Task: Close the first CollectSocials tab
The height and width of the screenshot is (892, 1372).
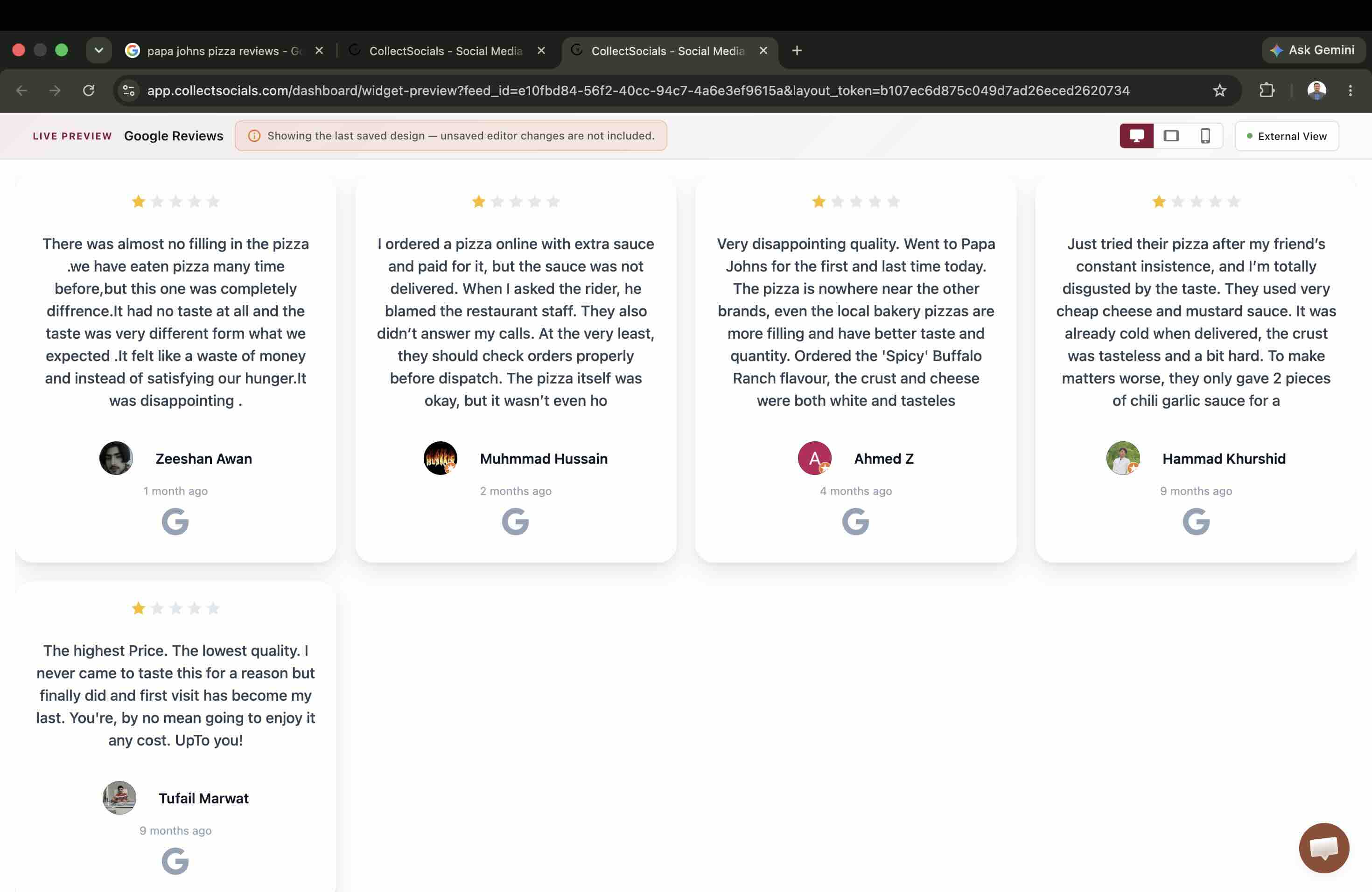Action: (x=541, y=51)
